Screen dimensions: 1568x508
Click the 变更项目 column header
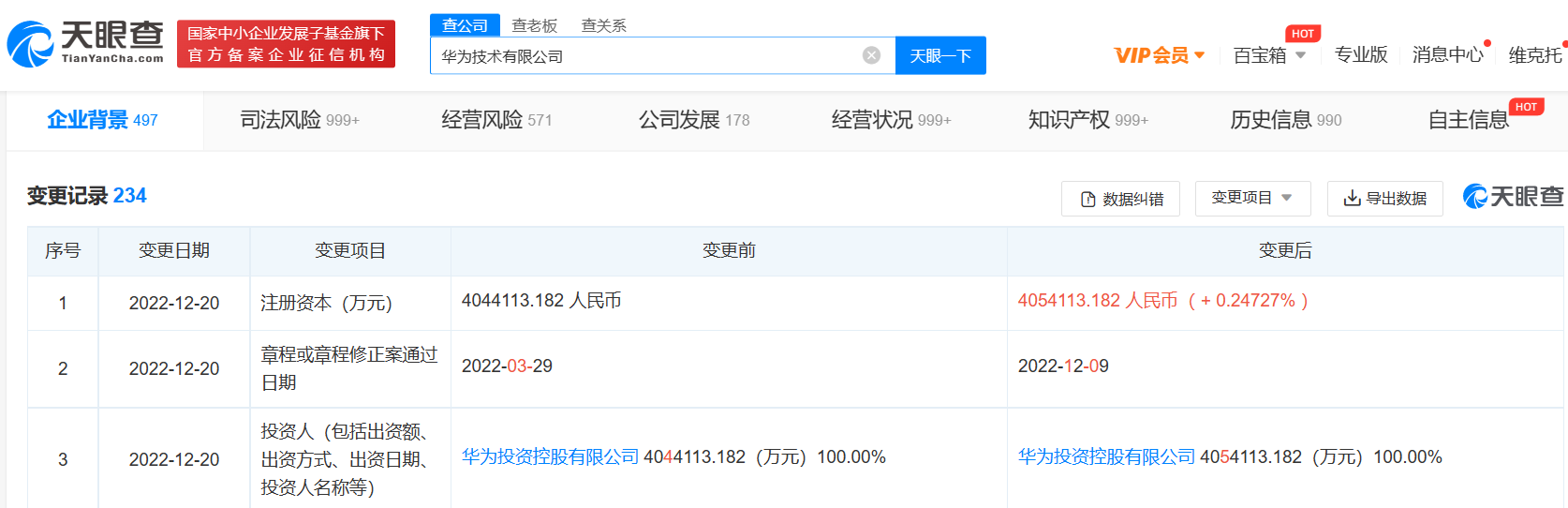350,250
